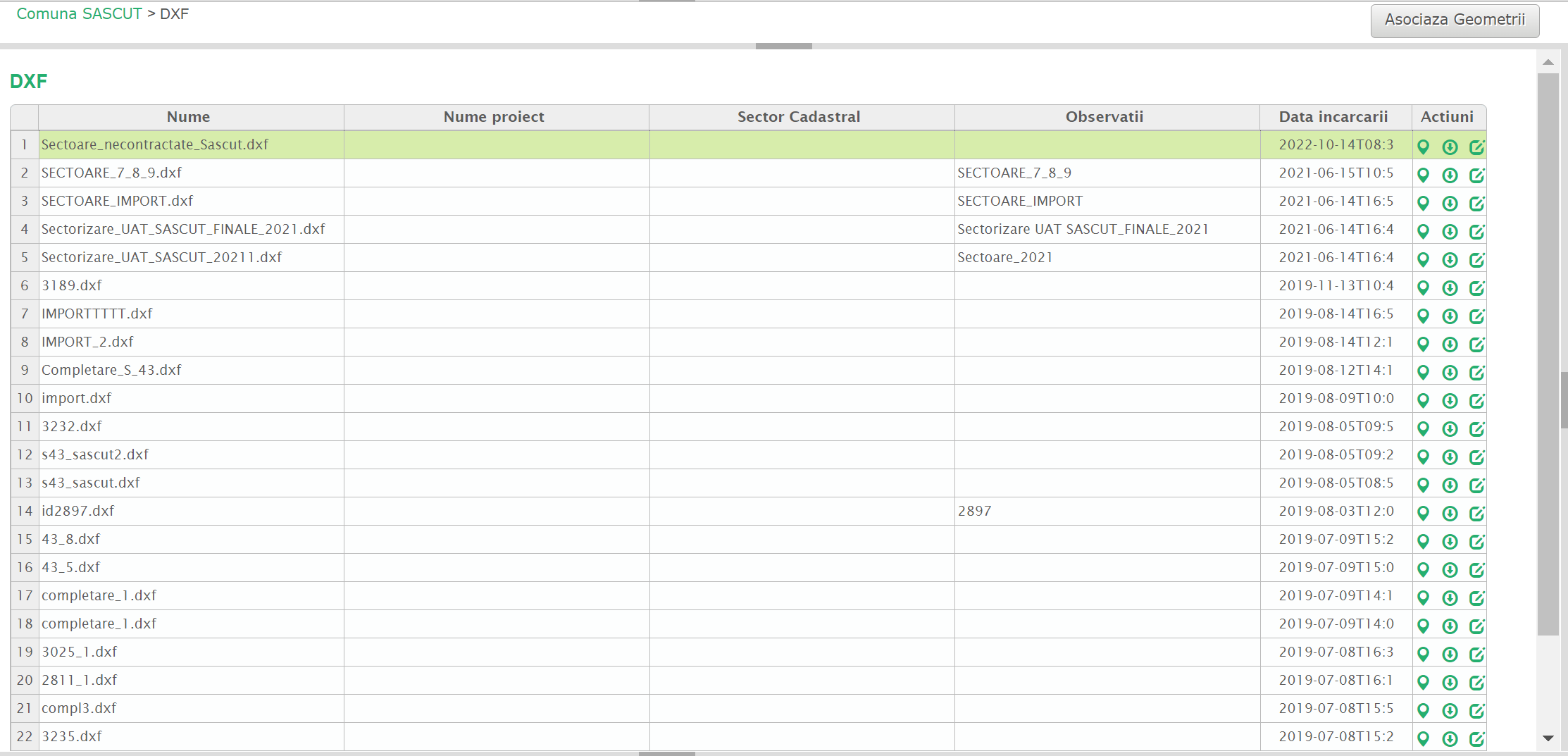Download Sectorizare_UAT_SASCUT_FINALE_2021.dxf
Screen dimensions: 1568x756
[1450, 231]
